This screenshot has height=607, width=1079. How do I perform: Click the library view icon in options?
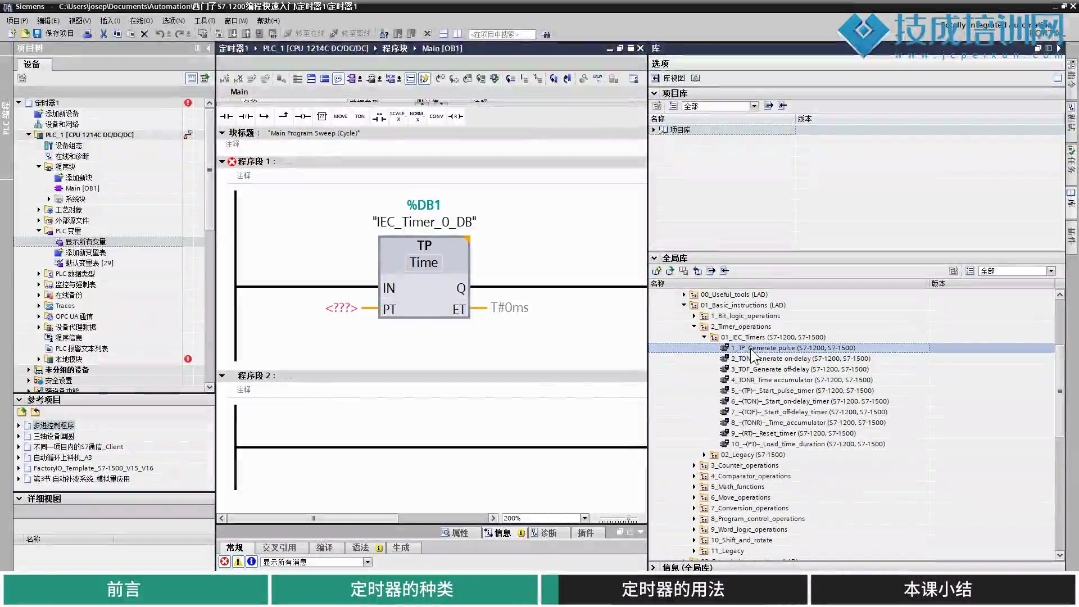click(x=656, y=78)
